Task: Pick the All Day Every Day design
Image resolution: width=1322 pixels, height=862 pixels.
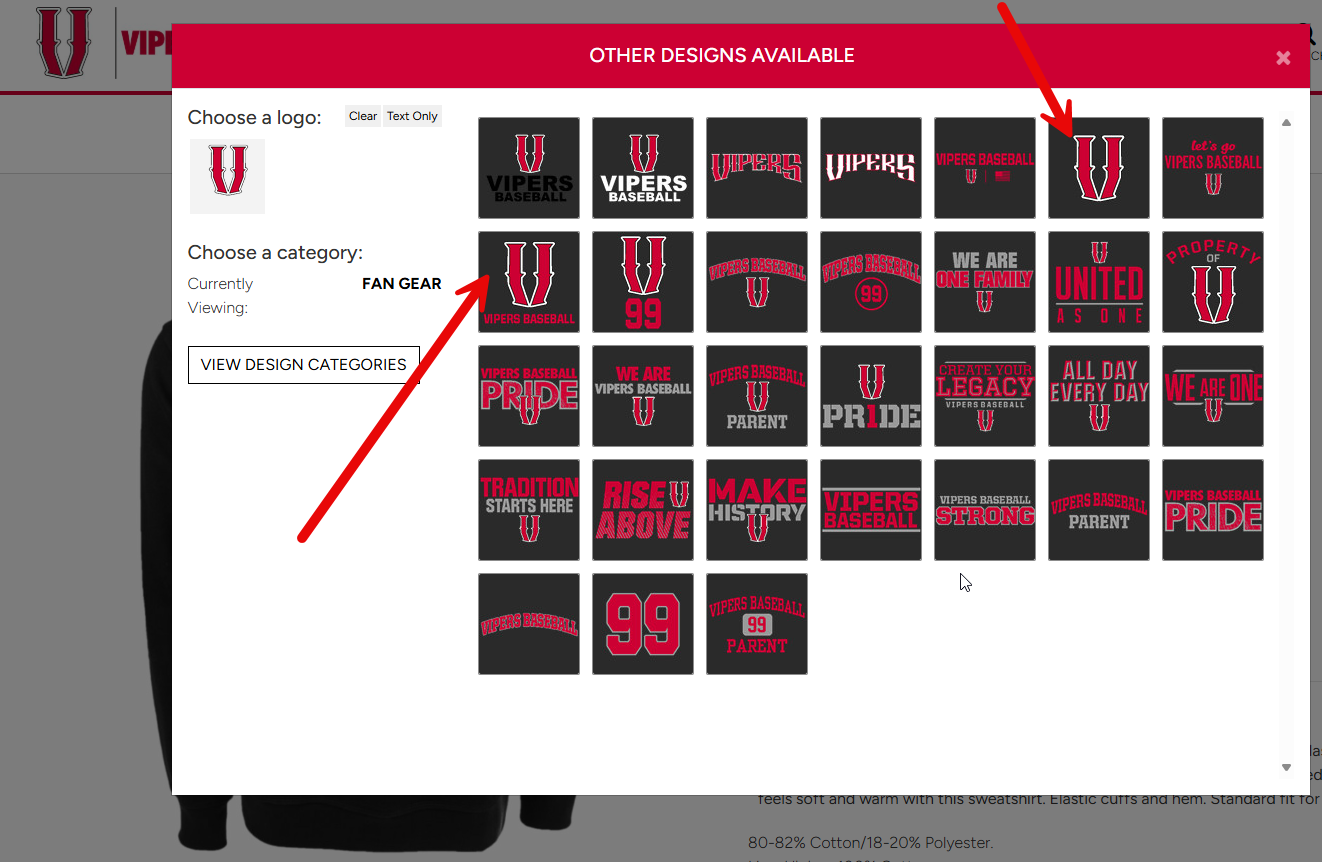Action: (1099, 396)
